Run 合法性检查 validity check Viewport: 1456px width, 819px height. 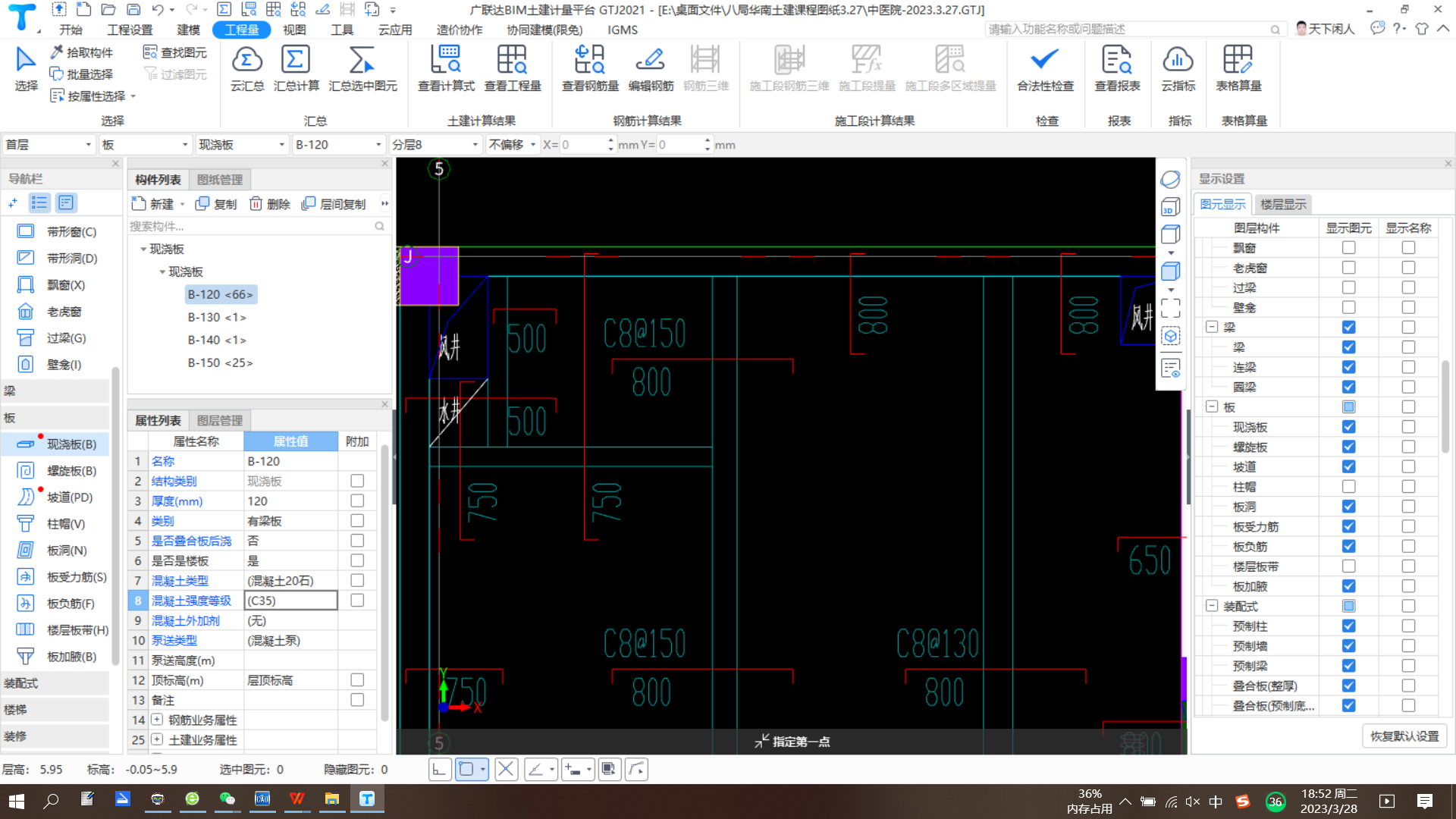click(1045, 68)
